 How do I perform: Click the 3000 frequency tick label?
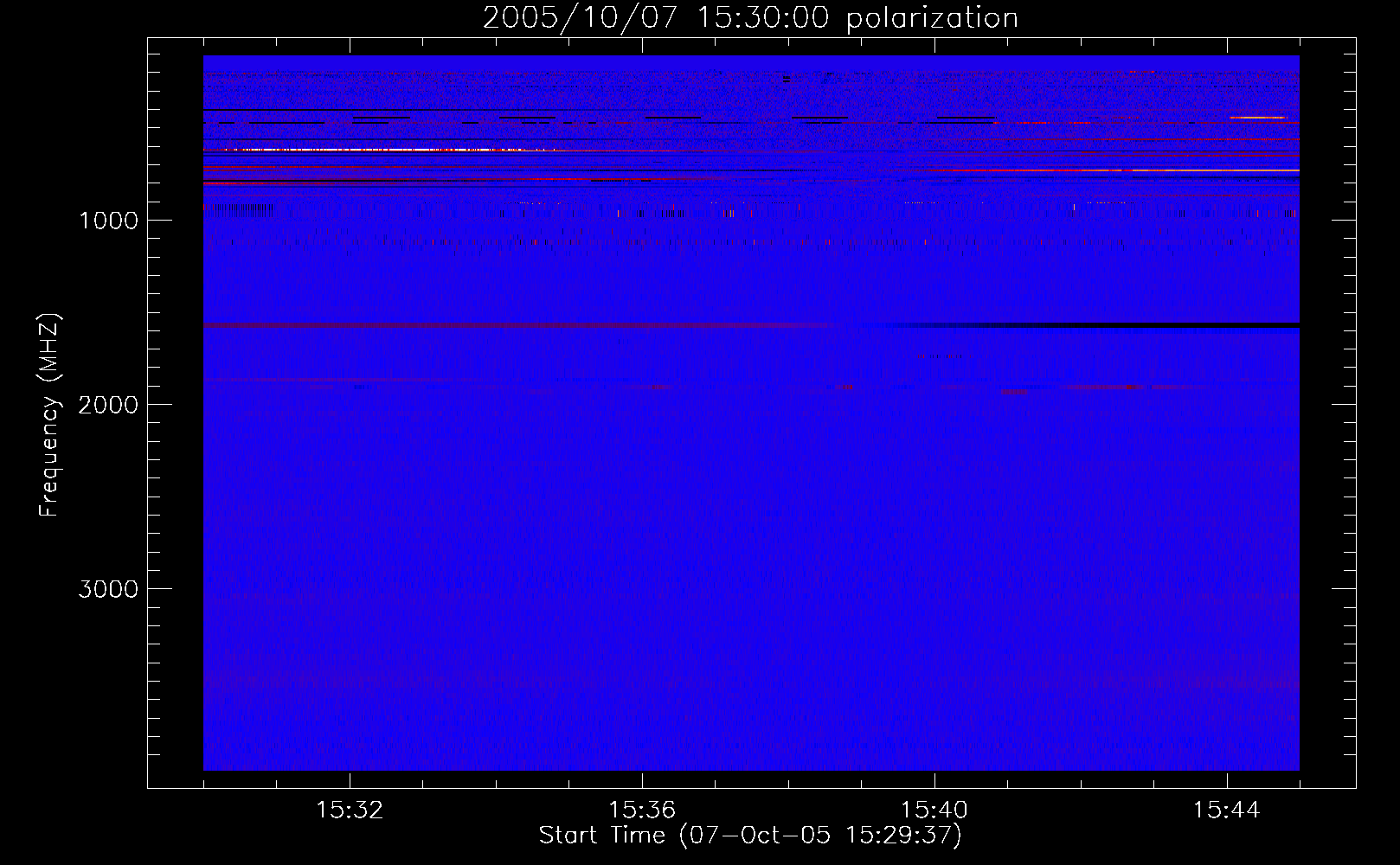[x=108, y=589]
